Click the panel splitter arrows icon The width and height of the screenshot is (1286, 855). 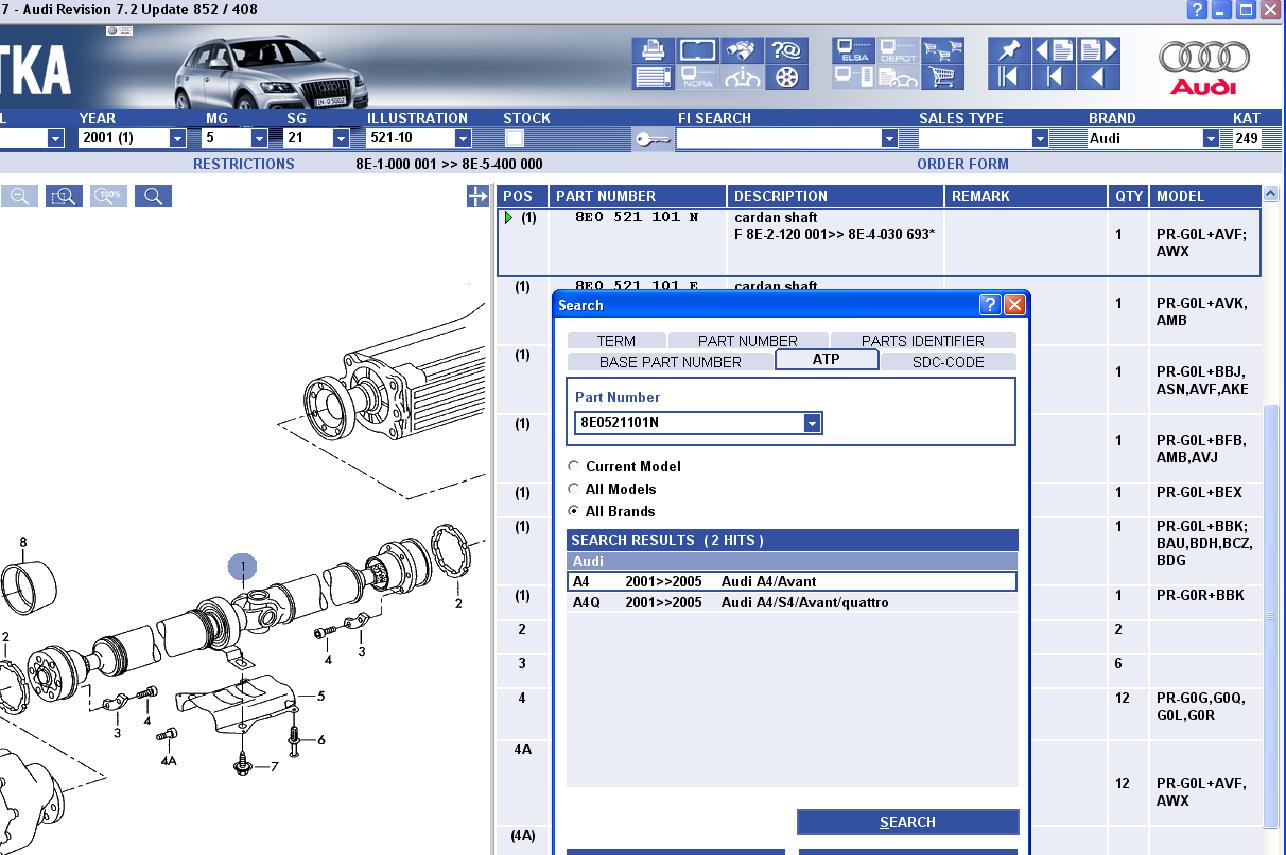tap(477, 197)
